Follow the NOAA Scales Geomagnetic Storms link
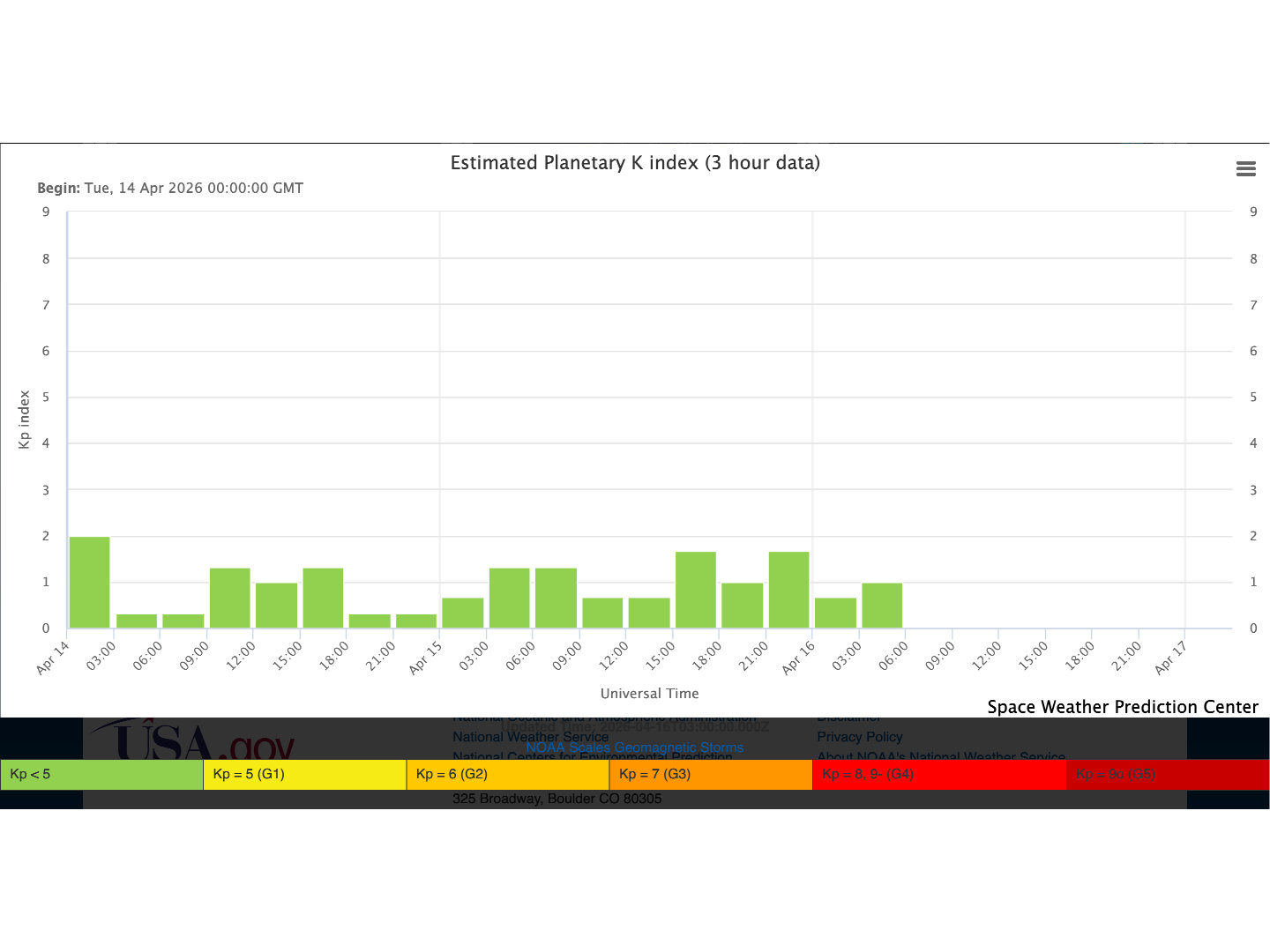The width and height of the screenshot is (1270, 952). coord(634,747)
